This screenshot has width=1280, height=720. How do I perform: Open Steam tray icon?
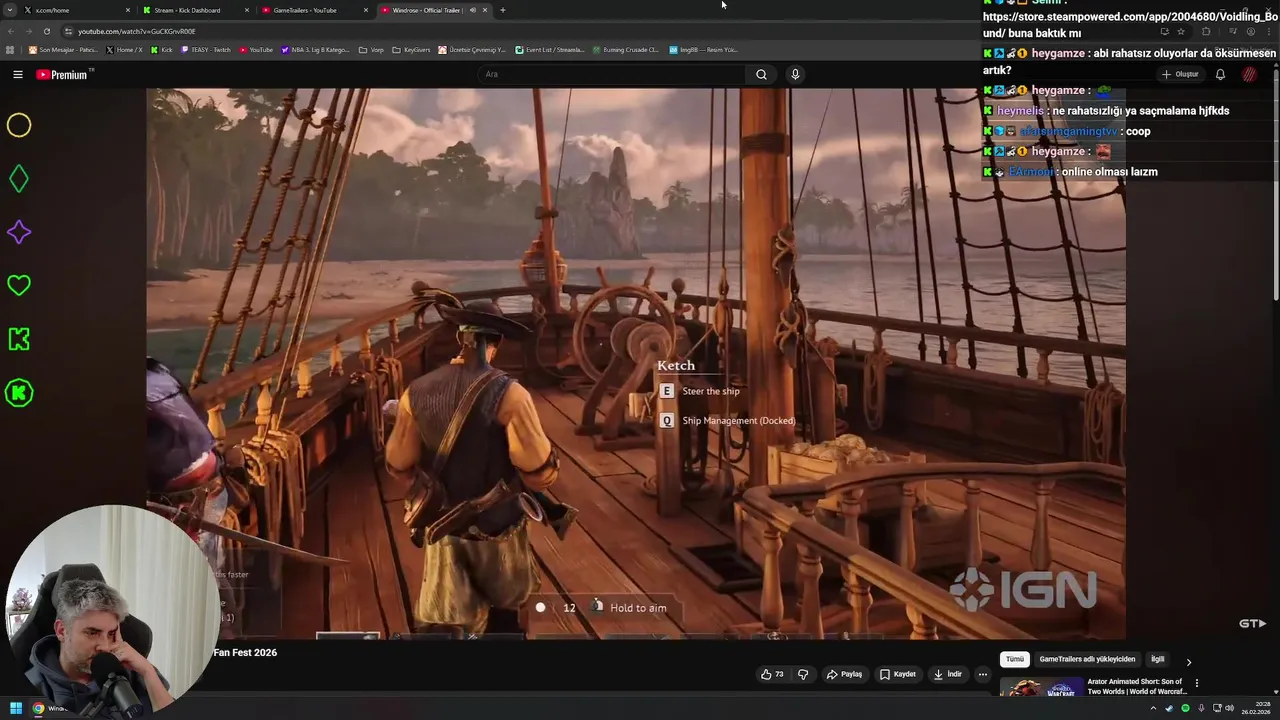(1169, 708)
